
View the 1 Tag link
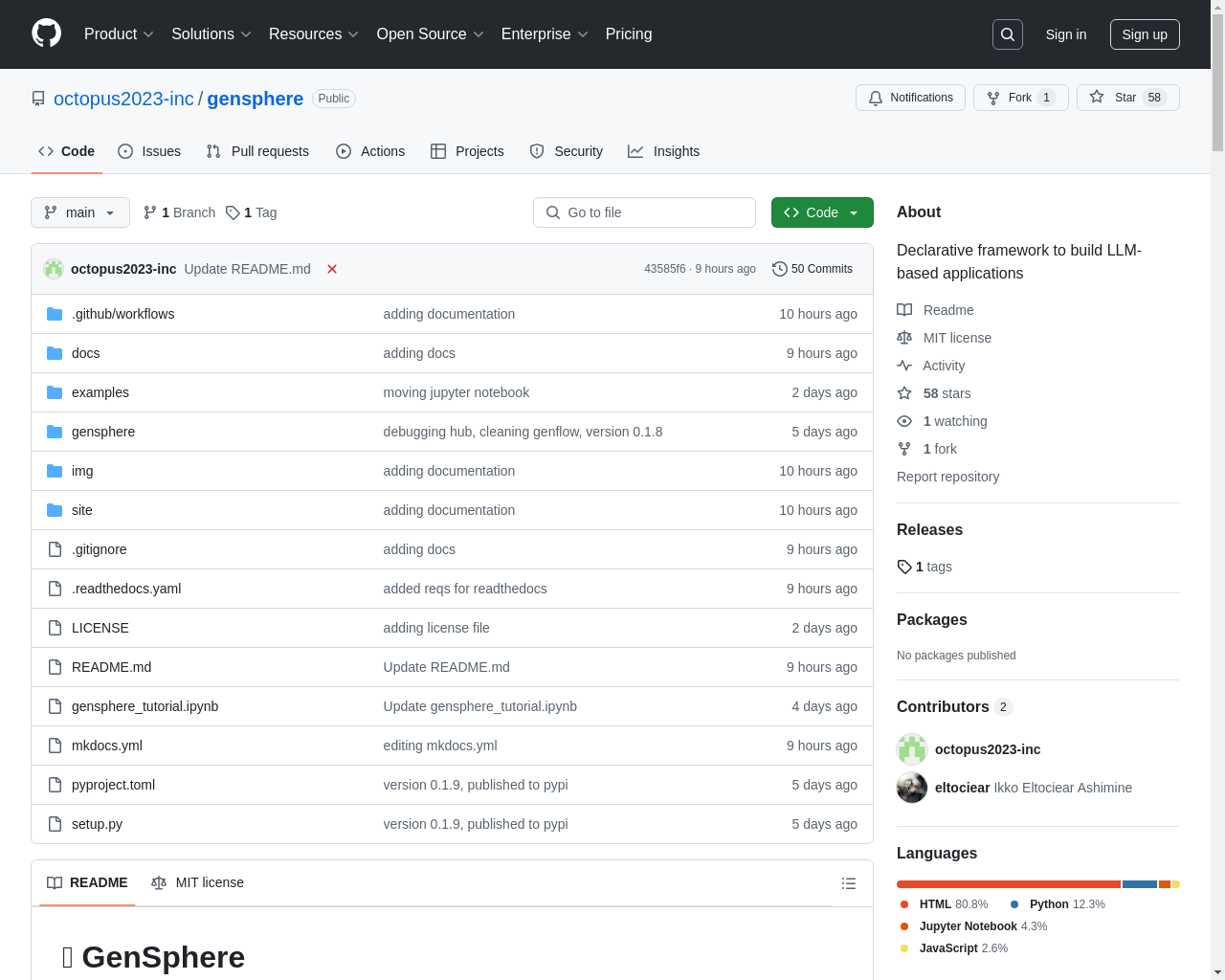click(252, 212)
